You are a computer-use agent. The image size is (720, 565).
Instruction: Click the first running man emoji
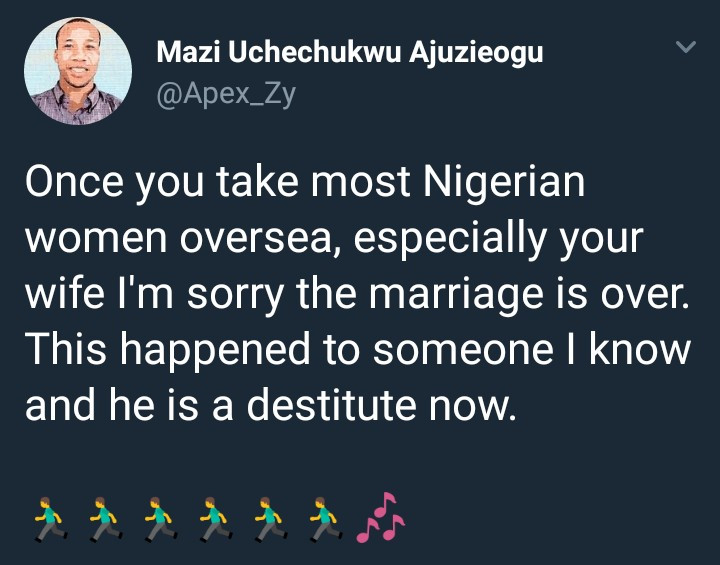coord(45,521)
